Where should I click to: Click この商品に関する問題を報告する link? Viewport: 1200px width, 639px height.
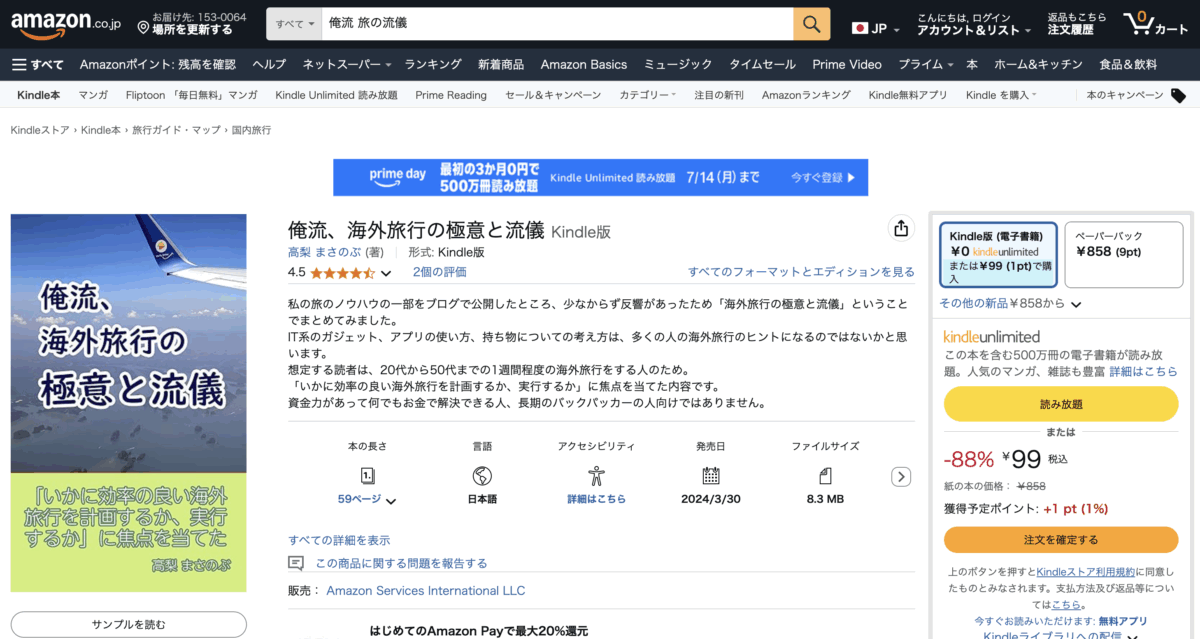point(401,563)
